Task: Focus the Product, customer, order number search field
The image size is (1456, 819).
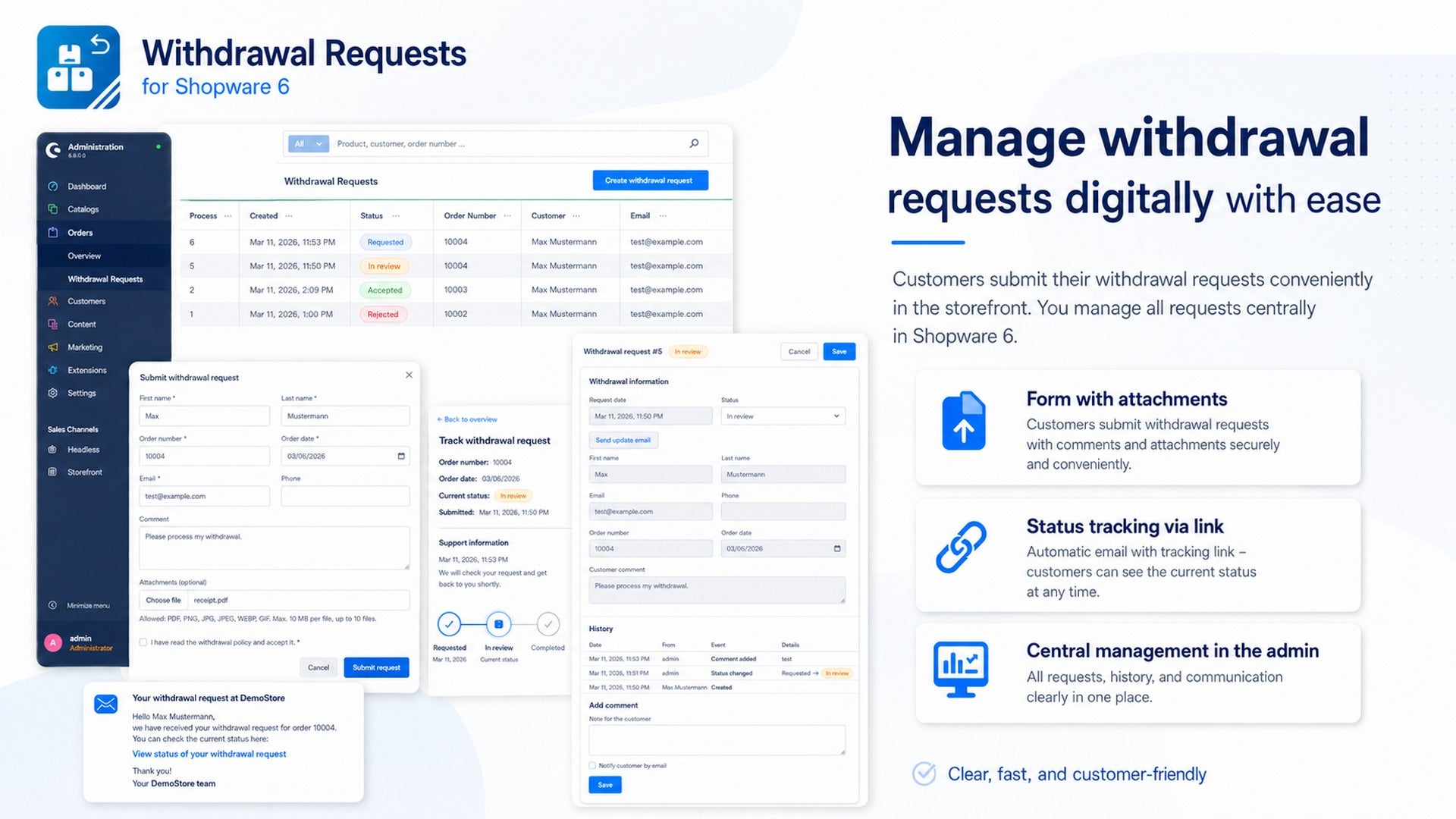Action: pyautogui.click(x=508, y=144)
